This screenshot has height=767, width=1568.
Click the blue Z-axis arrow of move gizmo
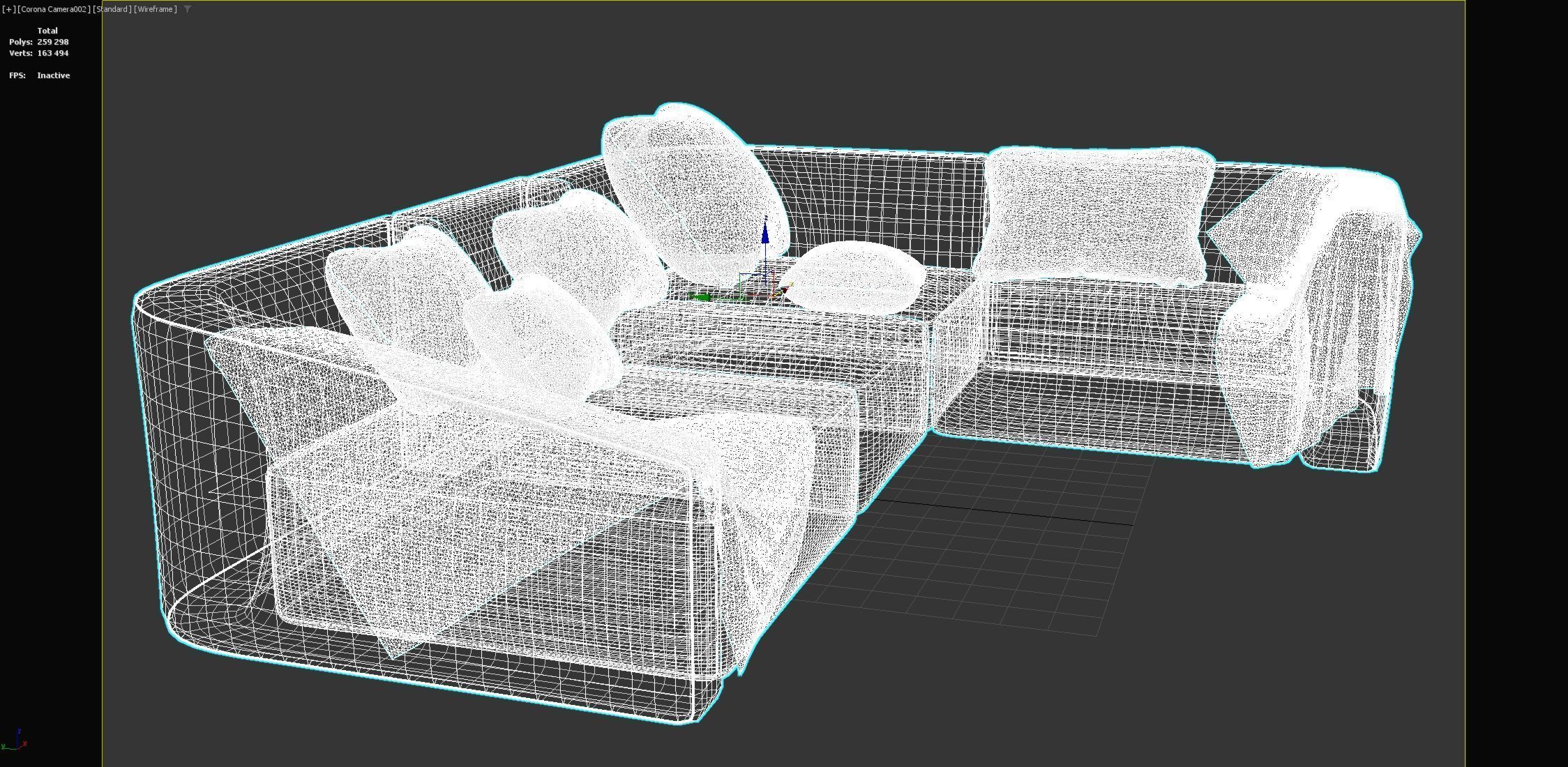click(765, 231)
